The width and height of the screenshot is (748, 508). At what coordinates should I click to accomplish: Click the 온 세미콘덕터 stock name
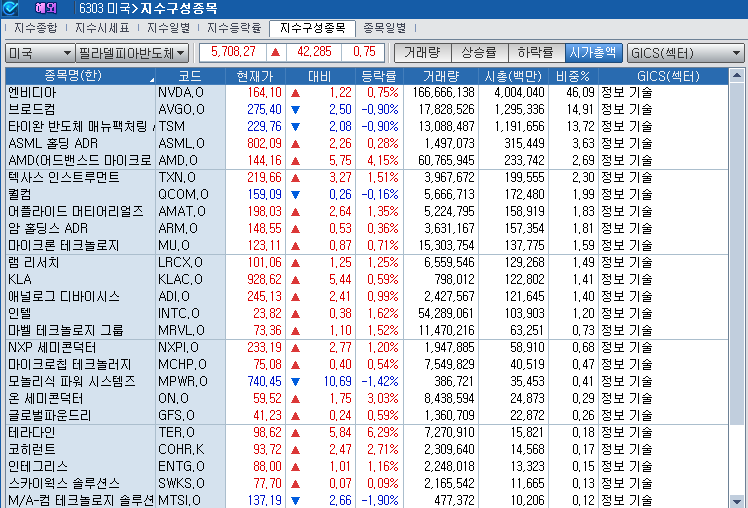(x=45, y=399)
